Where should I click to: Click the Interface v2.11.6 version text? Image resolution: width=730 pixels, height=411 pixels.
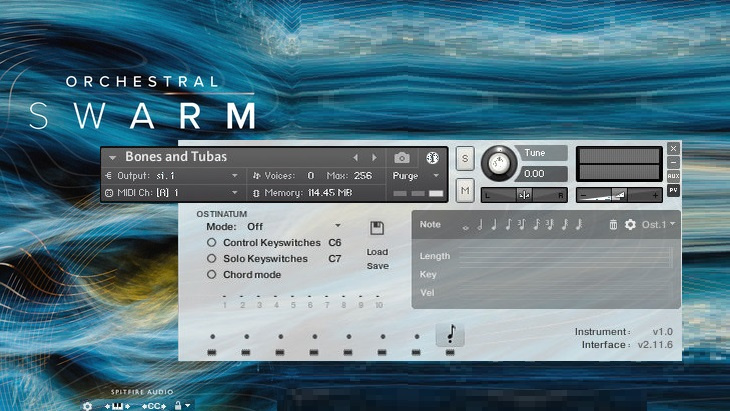point(627,345)
